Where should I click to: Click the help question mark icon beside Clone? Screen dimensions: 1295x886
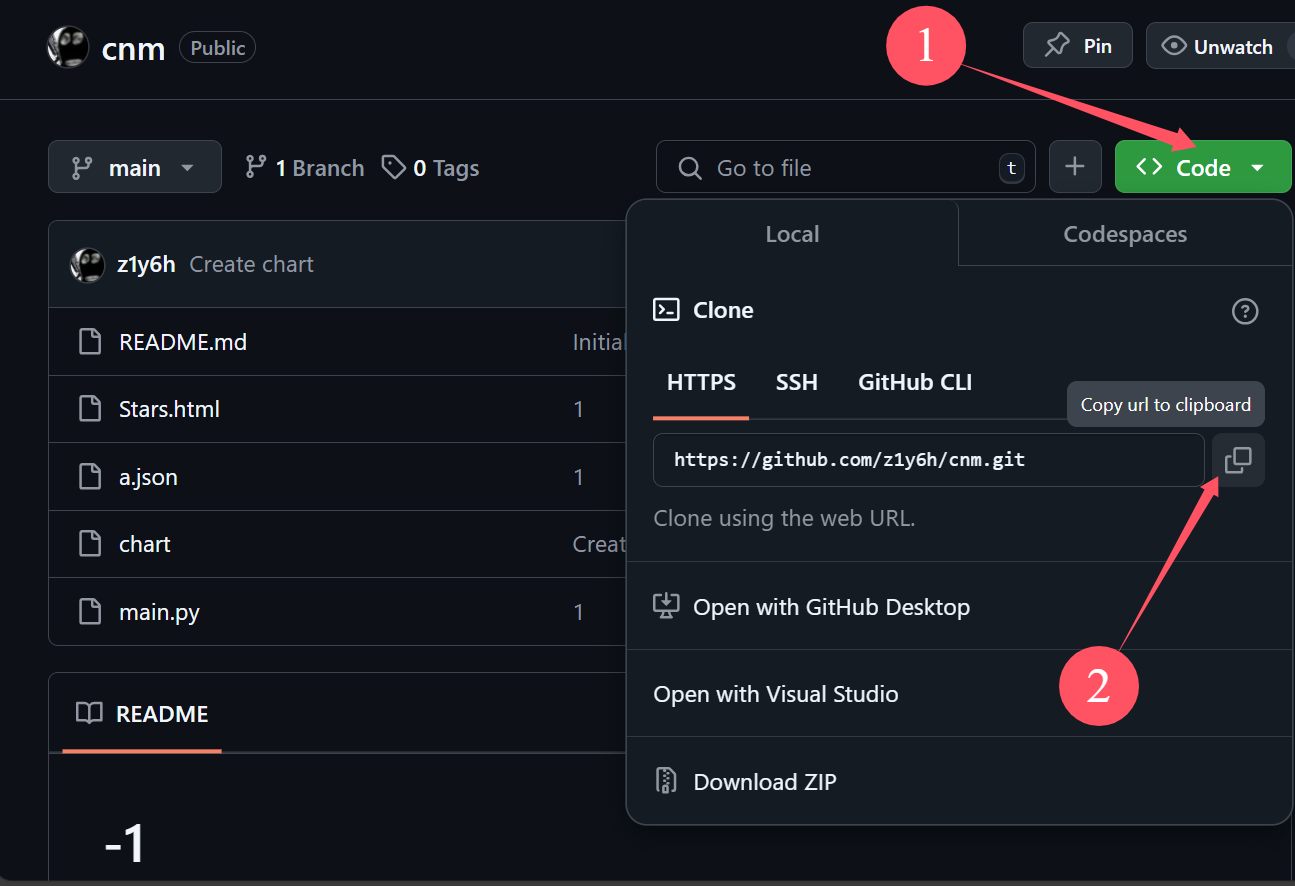pos(1245,311)
